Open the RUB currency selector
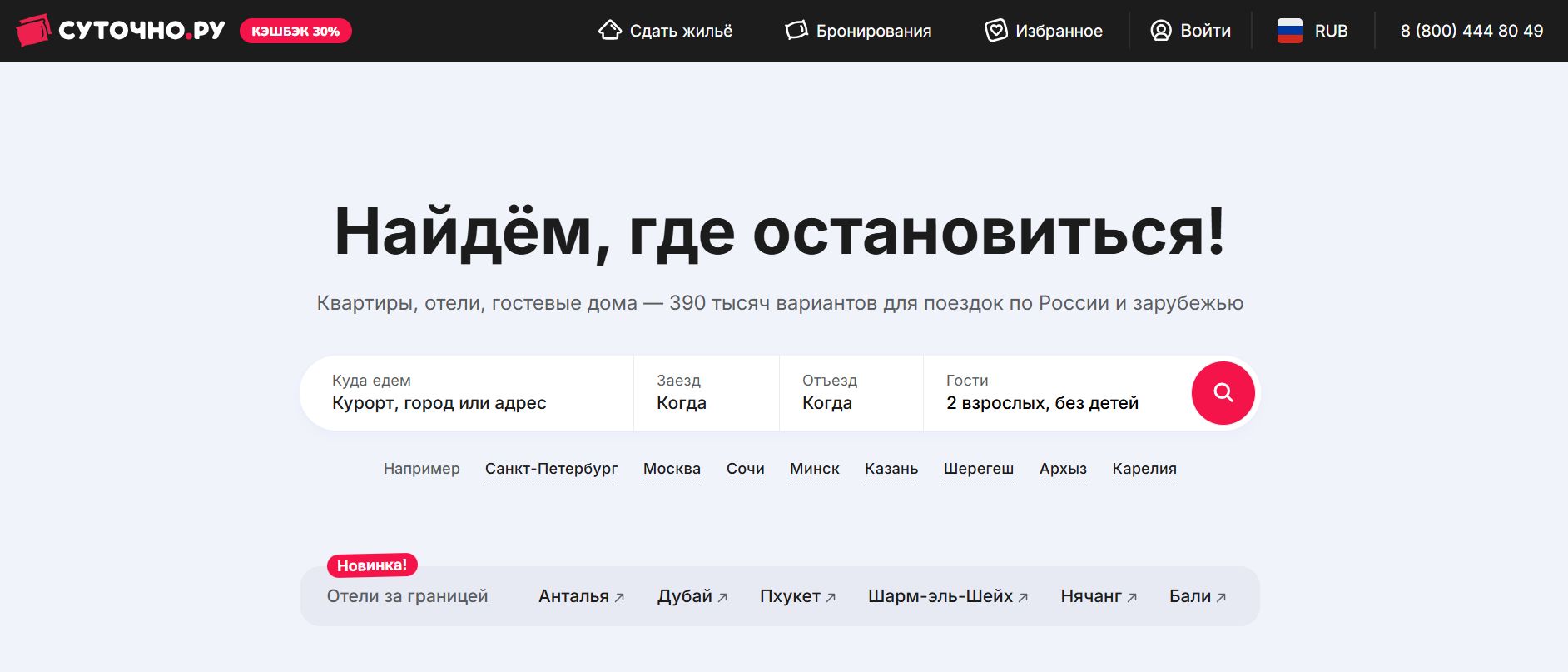Image resolution: width=1568 pixels, height=672 pixels. (x=1330, y=31)
